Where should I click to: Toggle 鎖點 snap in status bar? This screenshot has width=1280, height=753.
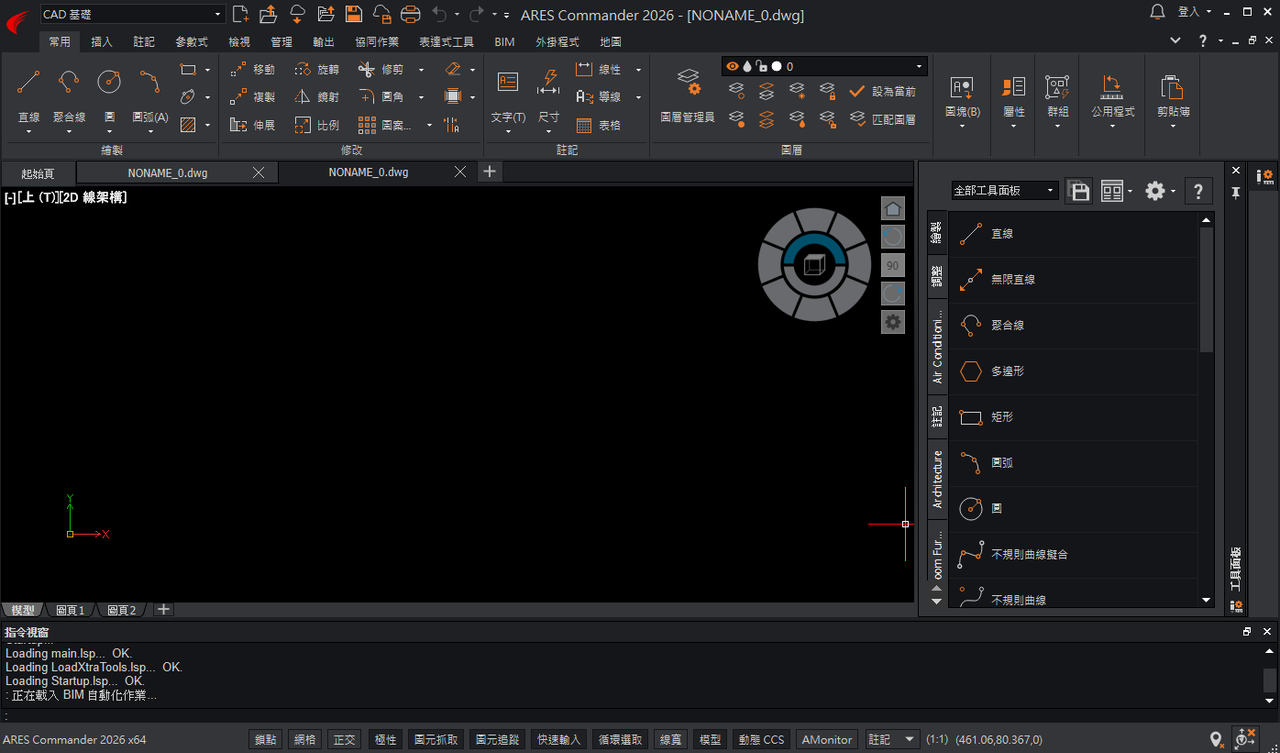tap(266, 740)
